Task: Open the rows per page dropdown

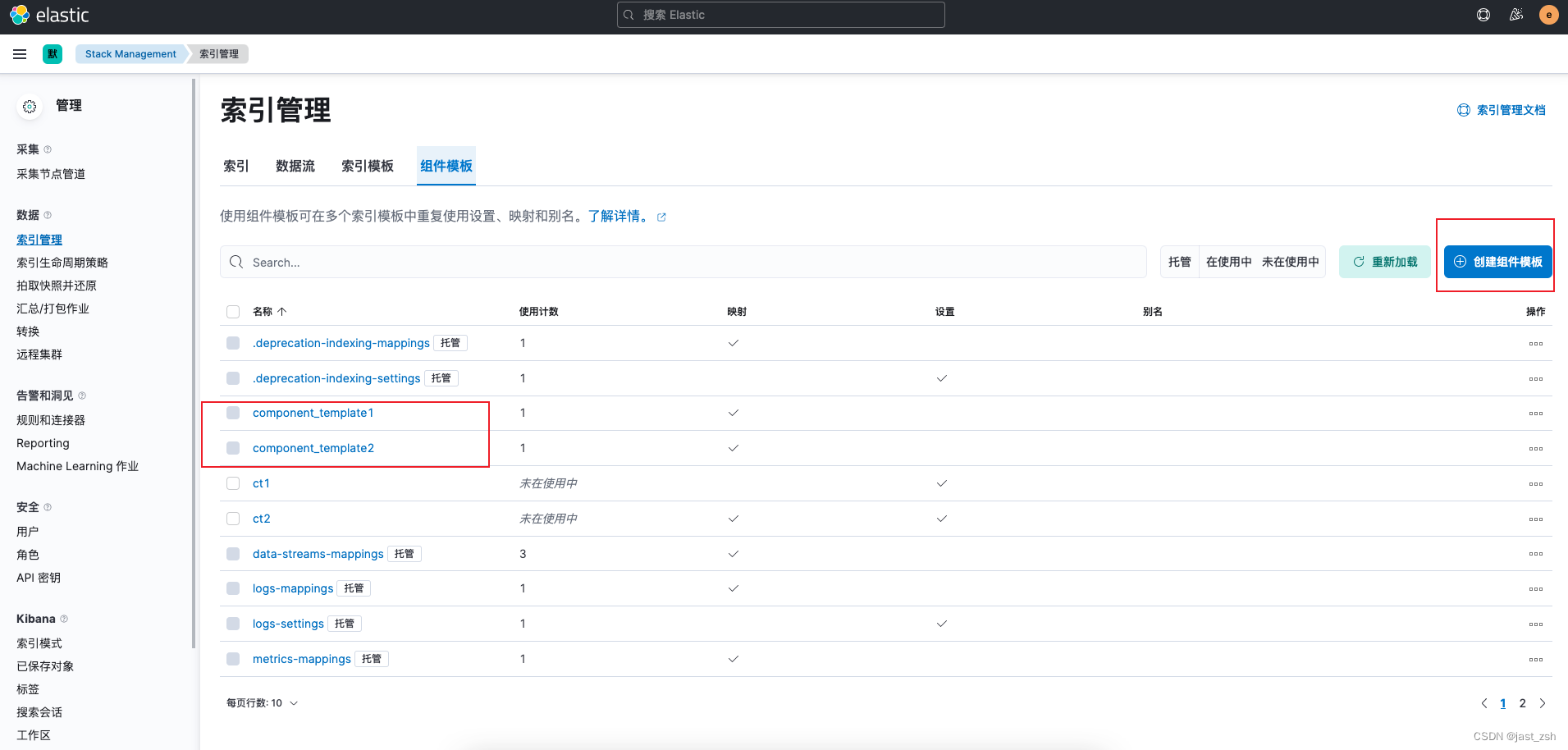Action: [x=263, y=703]
